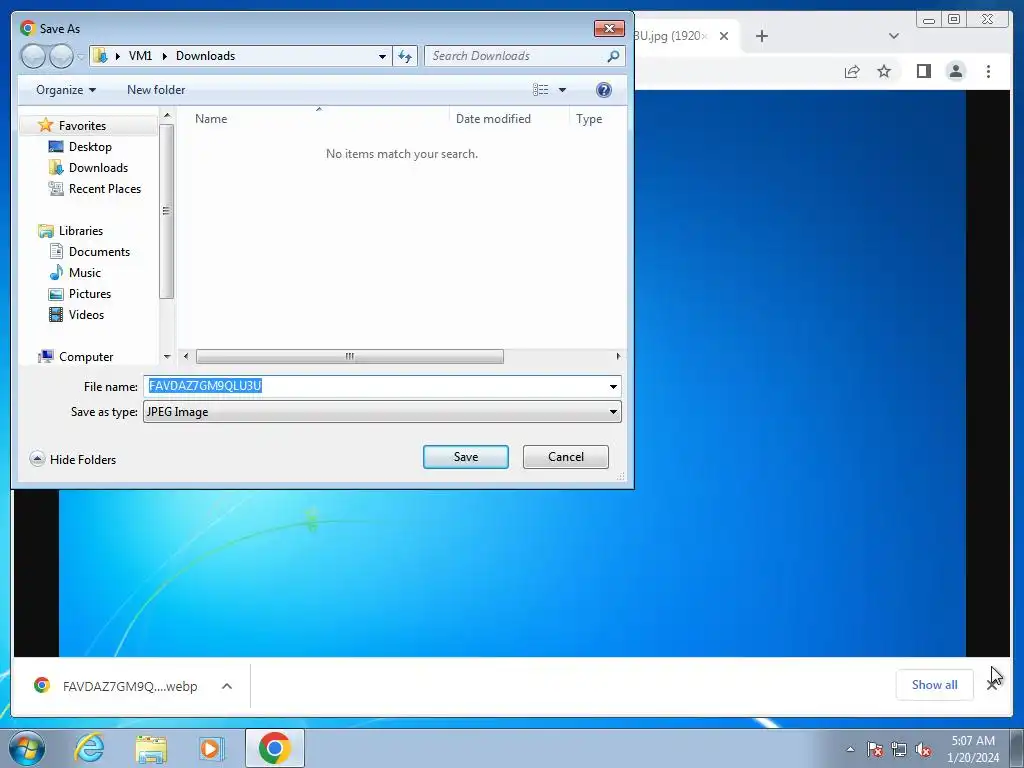
Task: Change view with the views icon
Action: 541,90
